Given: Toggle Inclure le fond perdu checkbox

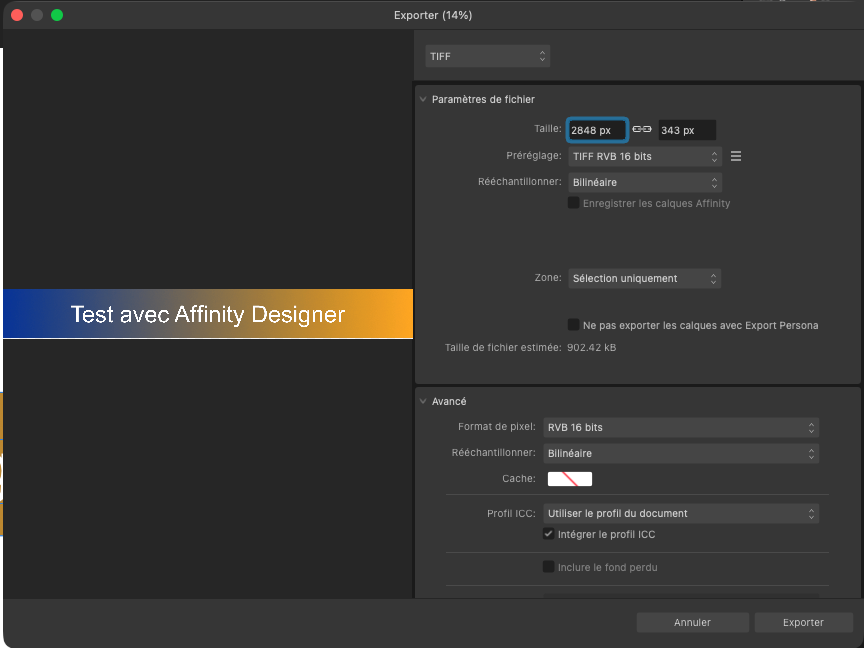Looking at the screenshot, I should 548,566.
